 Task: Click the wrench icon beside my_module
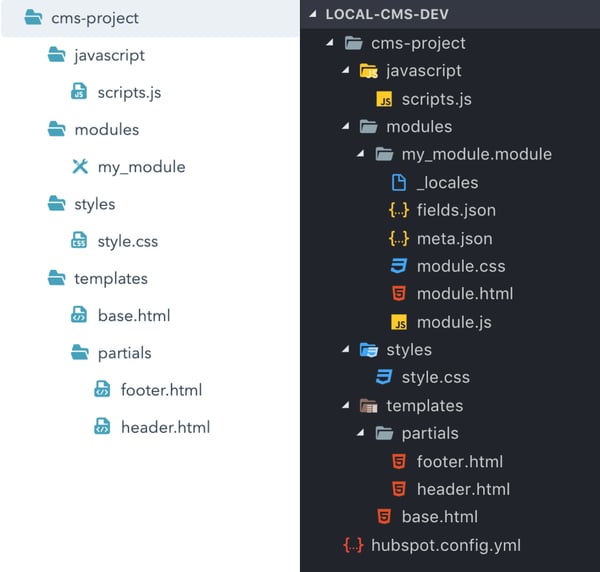click(x=80, y=166)
